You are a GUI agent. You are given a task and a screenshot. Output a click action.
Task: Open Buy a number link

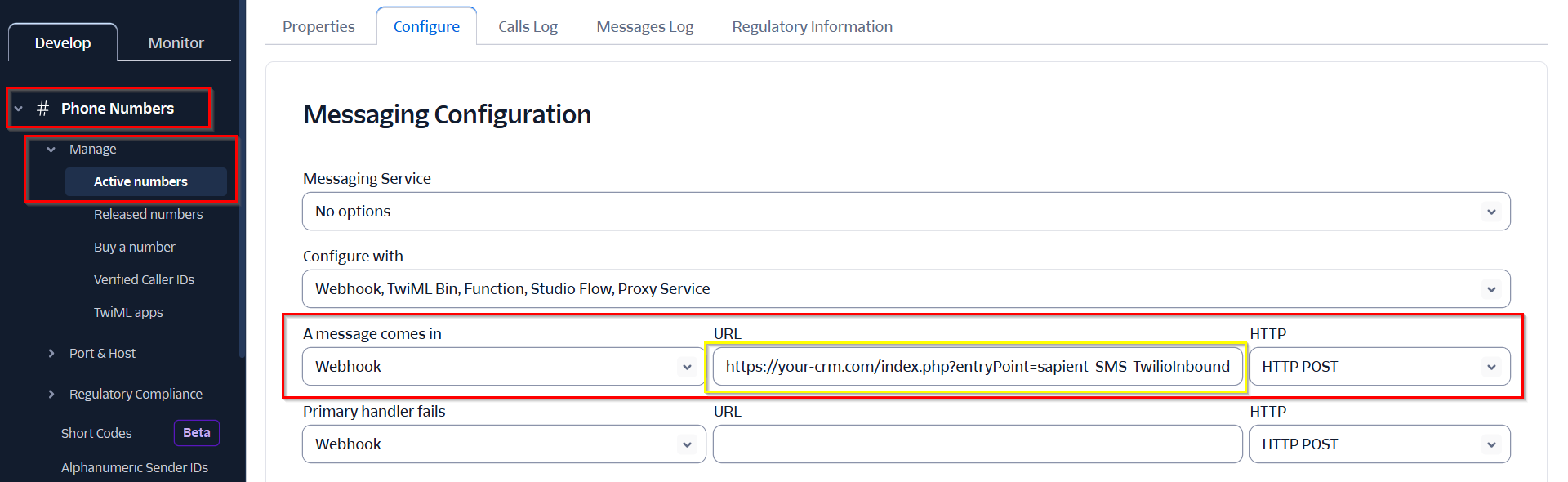point(134,247)
